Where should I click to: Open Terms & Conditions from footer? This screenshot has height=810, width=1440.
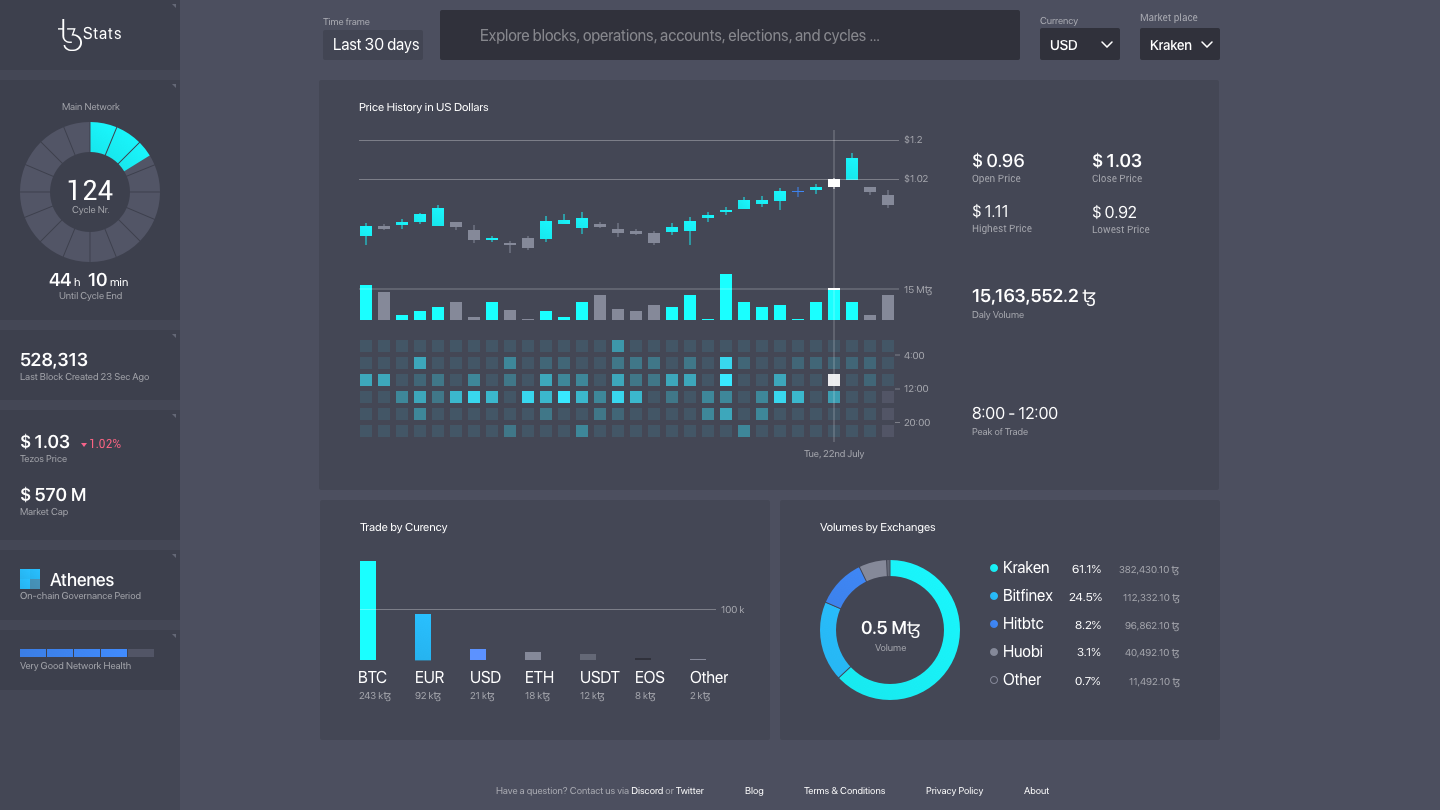tap(844, 790)
